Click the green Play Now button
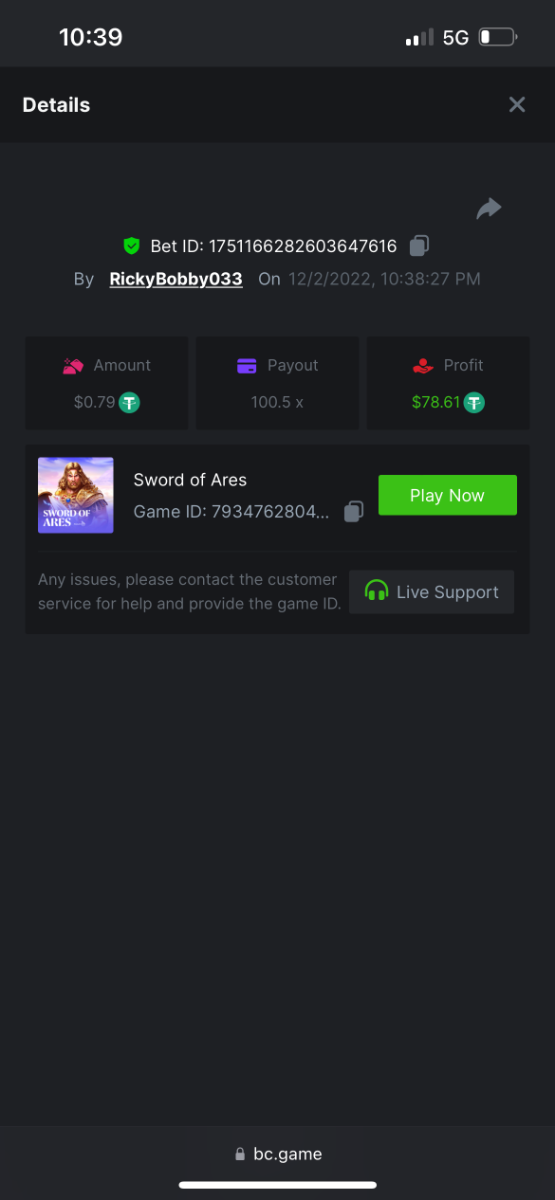This screenshot has height=1200, width=555. coord(447,495)
